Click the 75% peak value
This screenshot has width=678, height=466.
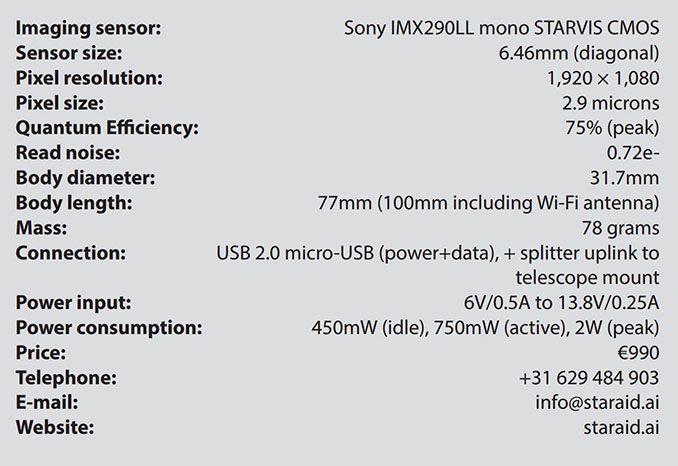click(x=612, y=128)
